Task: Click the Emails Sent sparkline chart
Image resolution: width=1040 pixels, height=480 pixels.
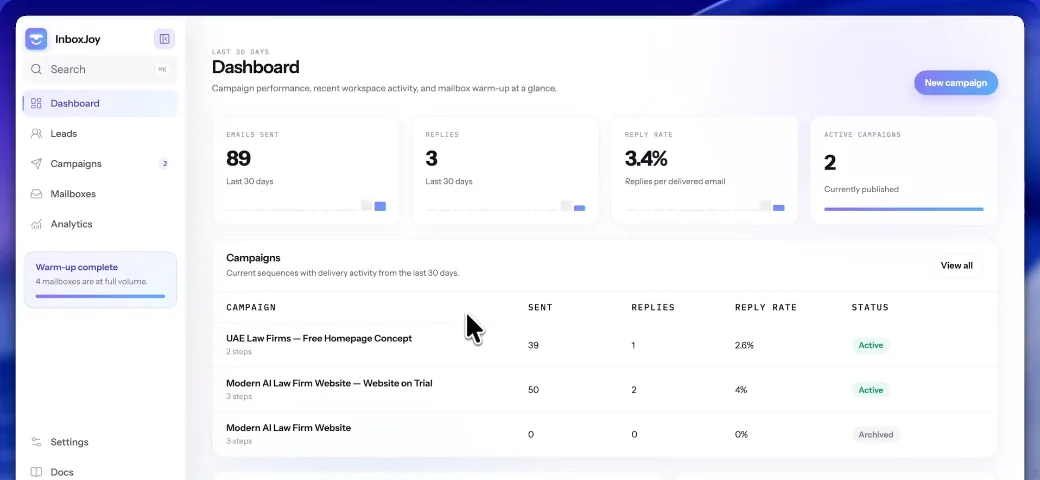Action: [x=306, y=206]
